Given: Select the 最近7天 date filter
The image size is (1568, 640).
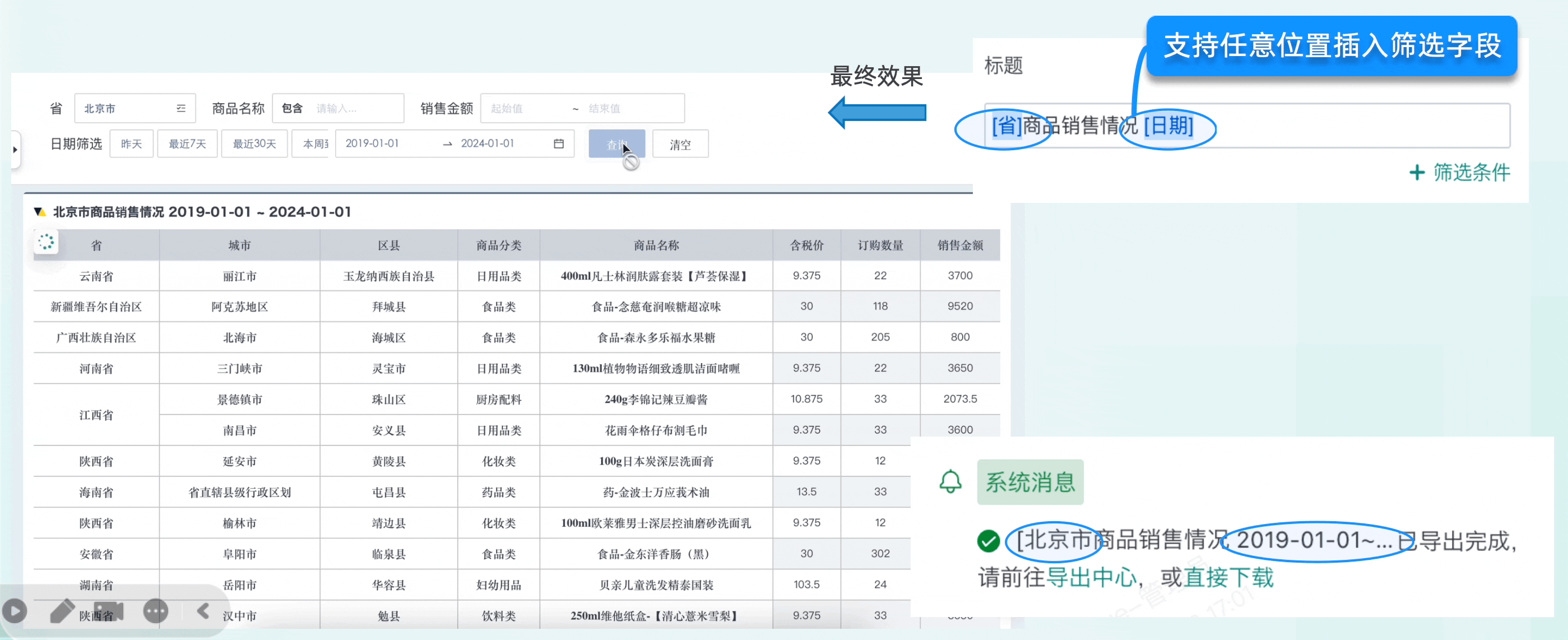Looking at the screenshot, I should point(187,143).
